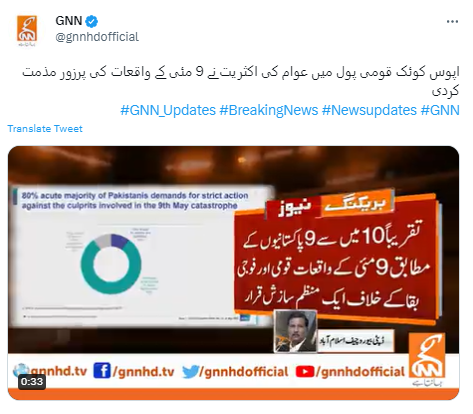Screen dimensions: 473x414
Task: Open GNN profile avatar logo
Action: point(27,30)
